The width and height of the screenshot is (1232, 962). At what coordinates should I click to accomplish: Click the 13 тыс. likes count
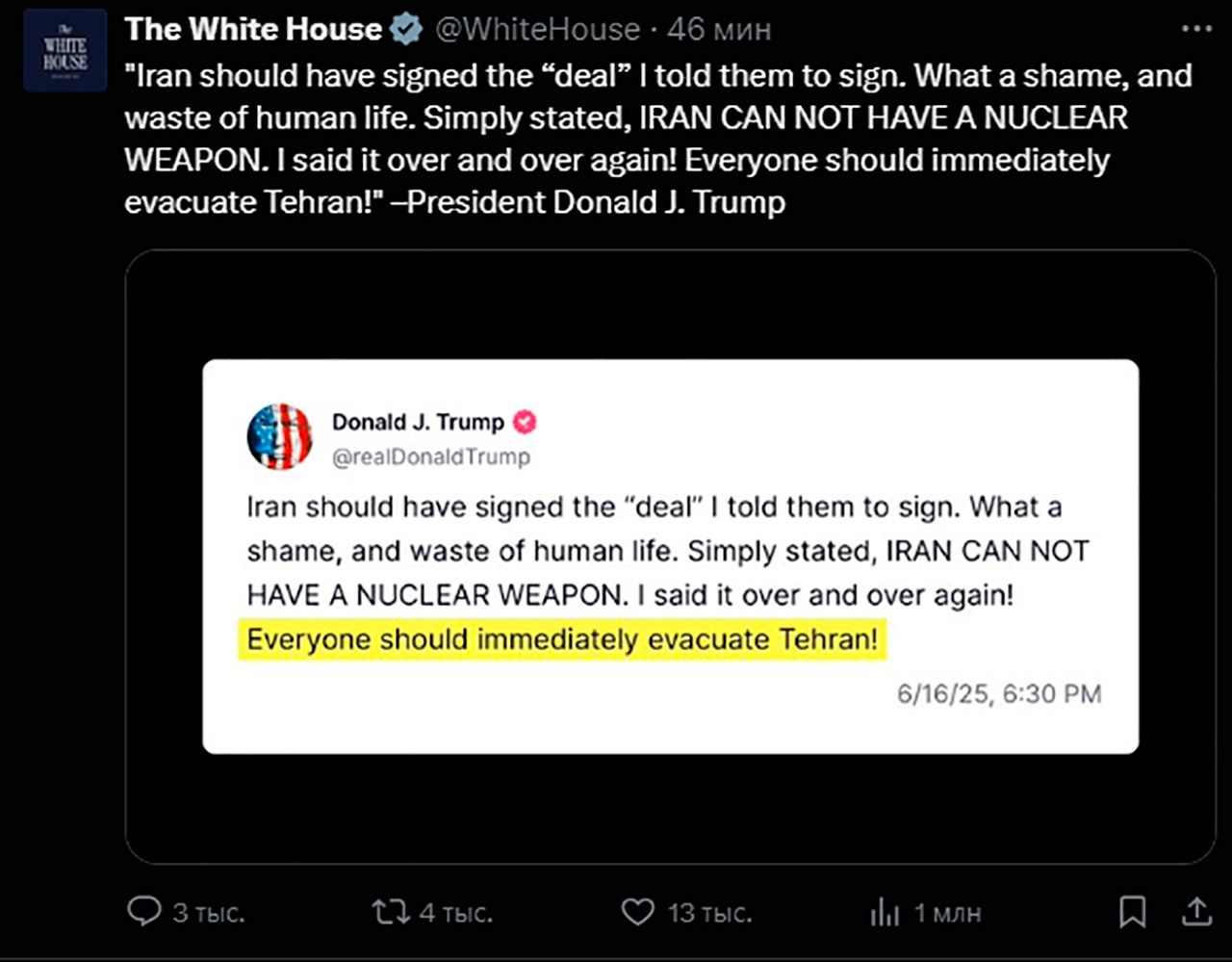pos(710,912)
